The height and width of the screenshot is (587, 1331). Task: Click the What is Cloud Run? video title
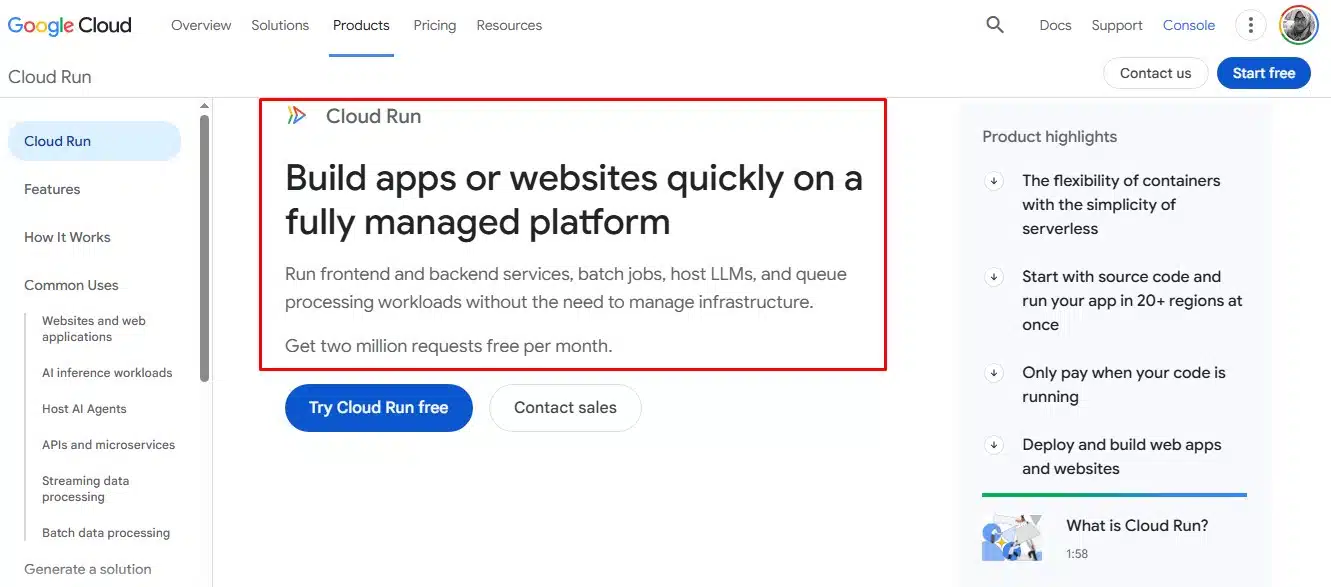pyautogui.click(x=1137, y=525)
